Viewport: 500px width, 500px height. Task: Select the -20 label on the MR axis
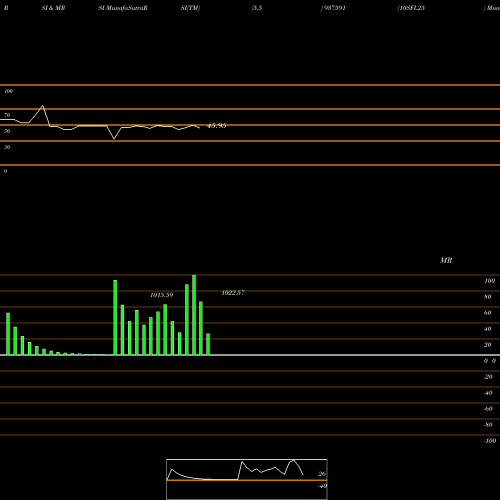[488, 377]
